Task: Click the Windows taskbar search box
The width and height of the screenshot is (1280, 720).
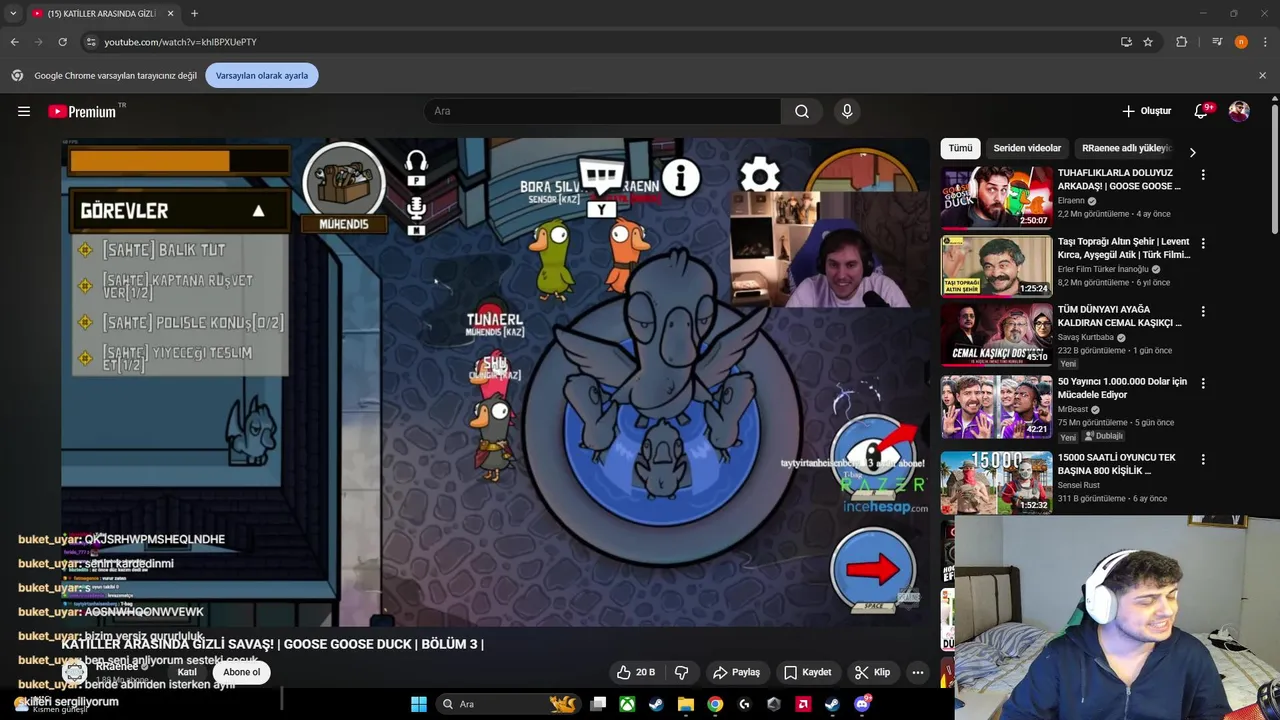Action: [x=510, y=704]
